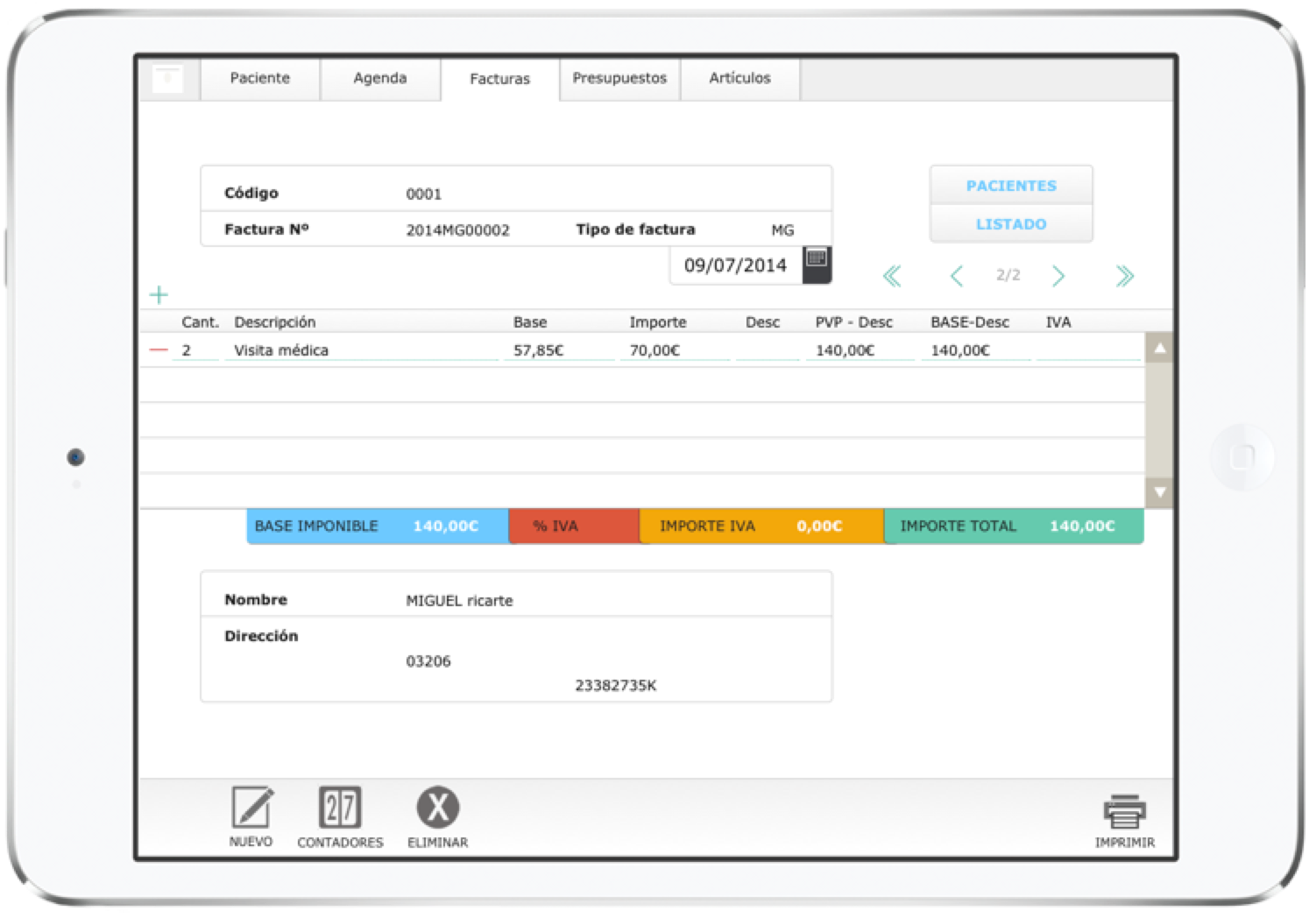Click the PACIENTES button

[x=1011, y=186]
